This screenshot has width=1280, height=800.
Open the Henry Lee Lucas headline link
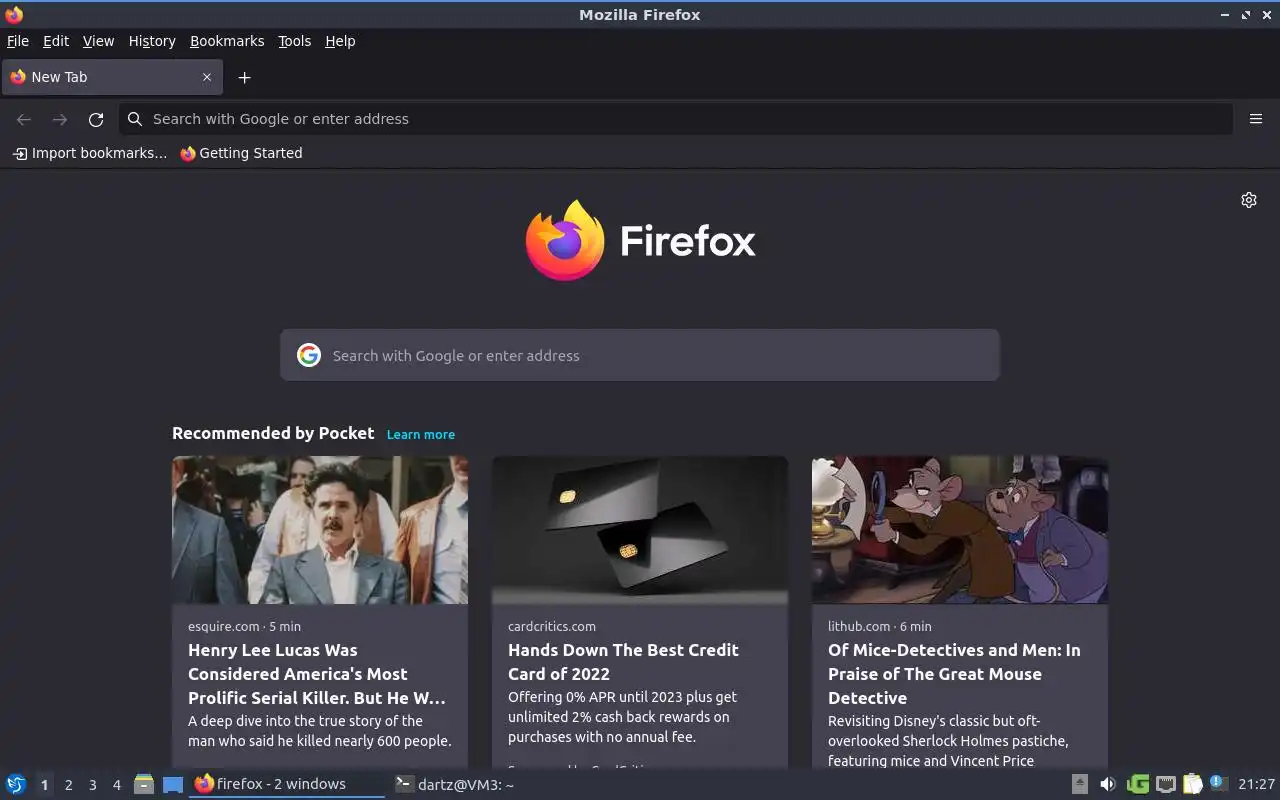click(x=317, y=674)
